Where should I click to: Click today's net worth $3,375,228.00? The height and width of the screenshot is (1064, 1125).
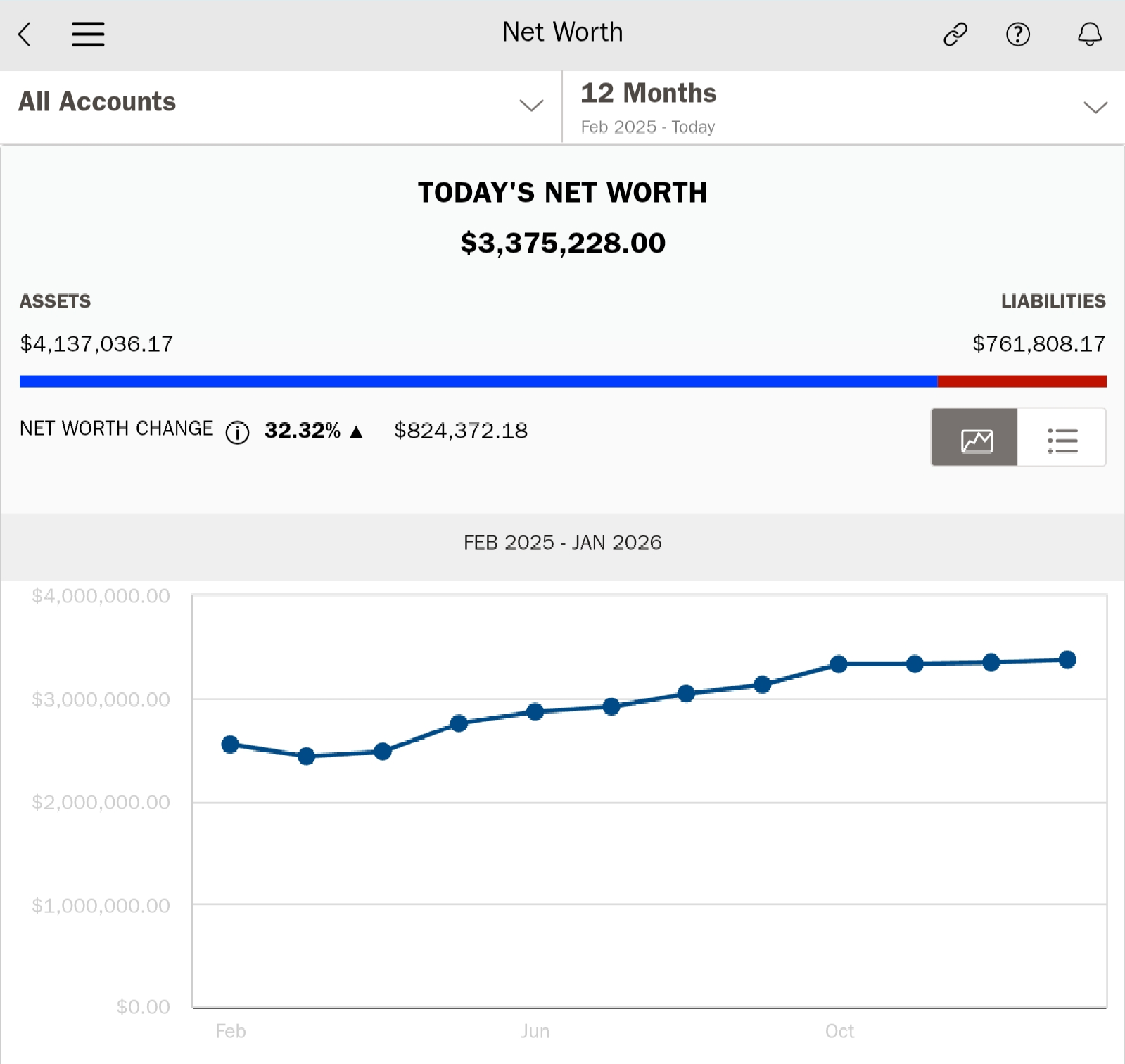click(563, 243)
